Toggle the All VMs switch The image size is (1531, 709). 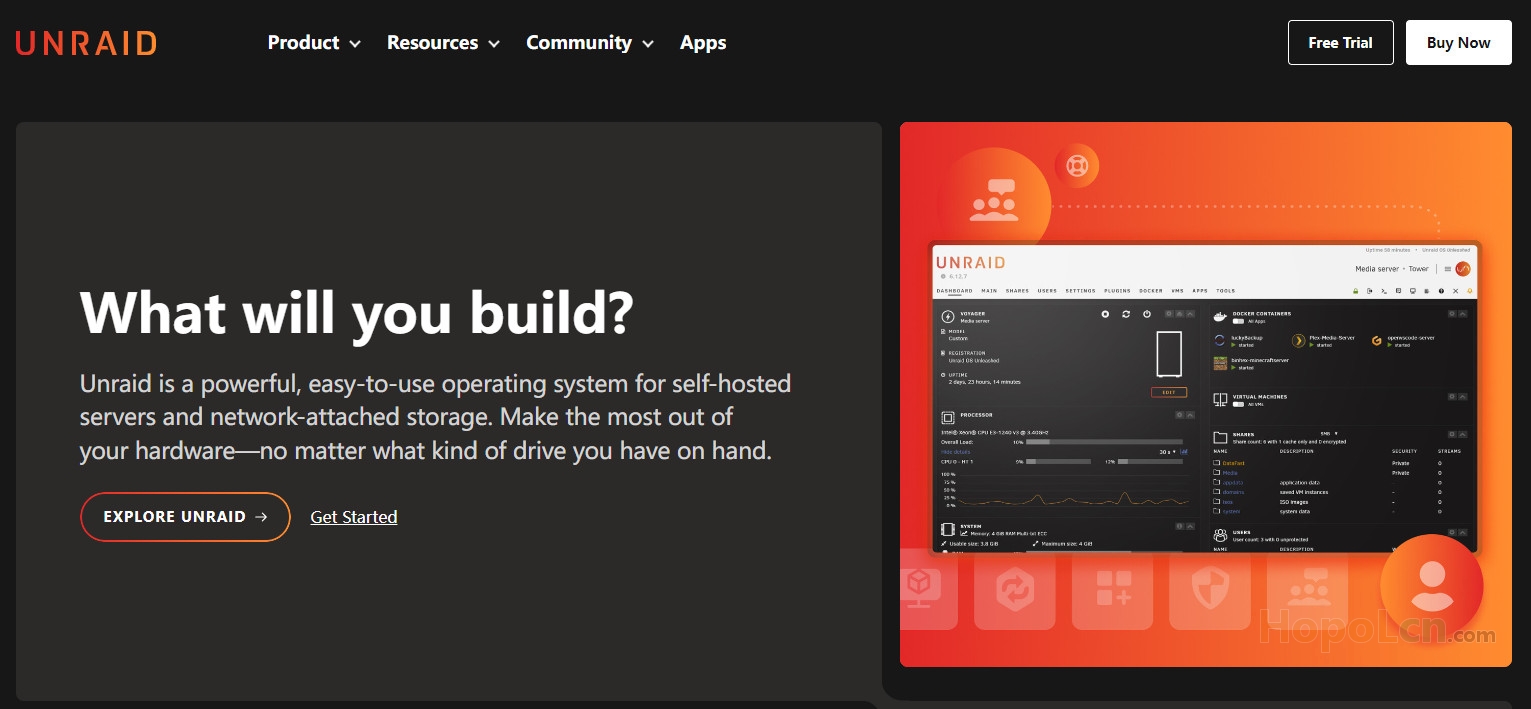(x=1238, y=404)
